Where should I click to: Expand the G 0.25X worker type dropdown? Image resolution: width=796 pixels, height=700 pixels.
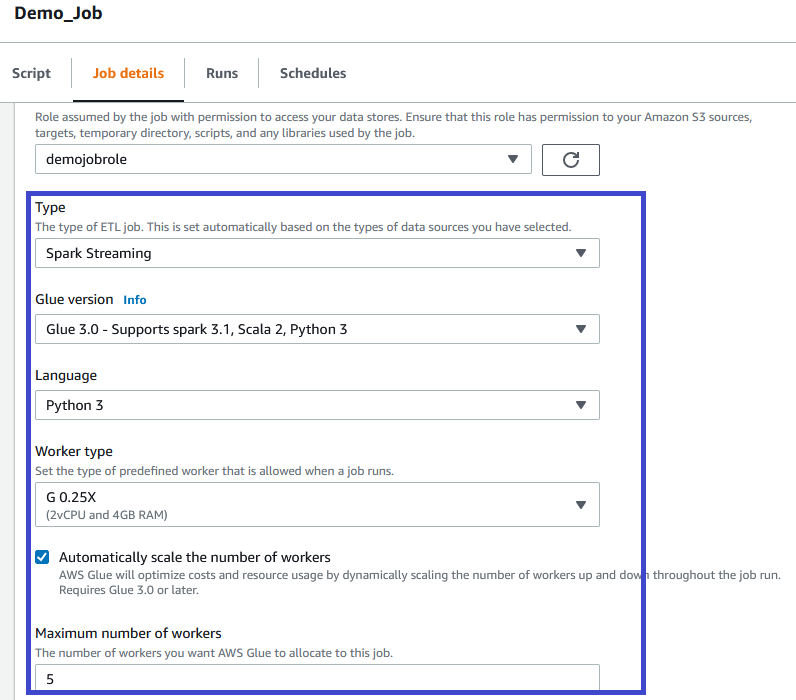click(x=317, y=505)
